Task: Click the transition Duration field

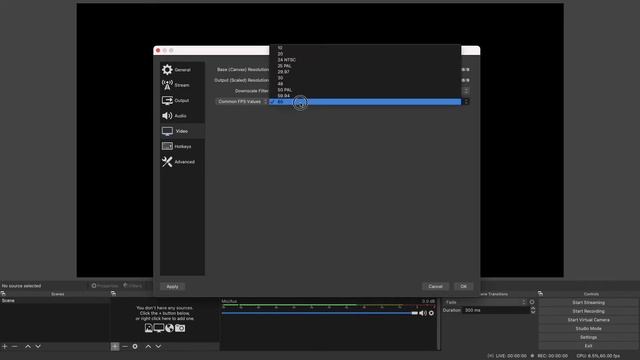Action: coord(496,310)
